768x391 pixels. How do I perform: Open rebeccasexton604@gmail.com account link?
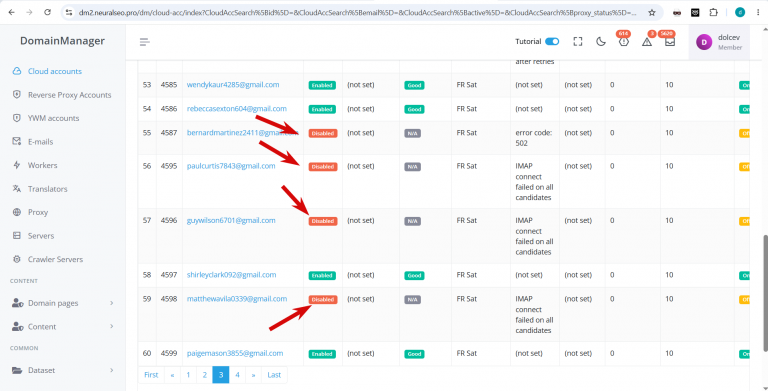tap(237, 109)
